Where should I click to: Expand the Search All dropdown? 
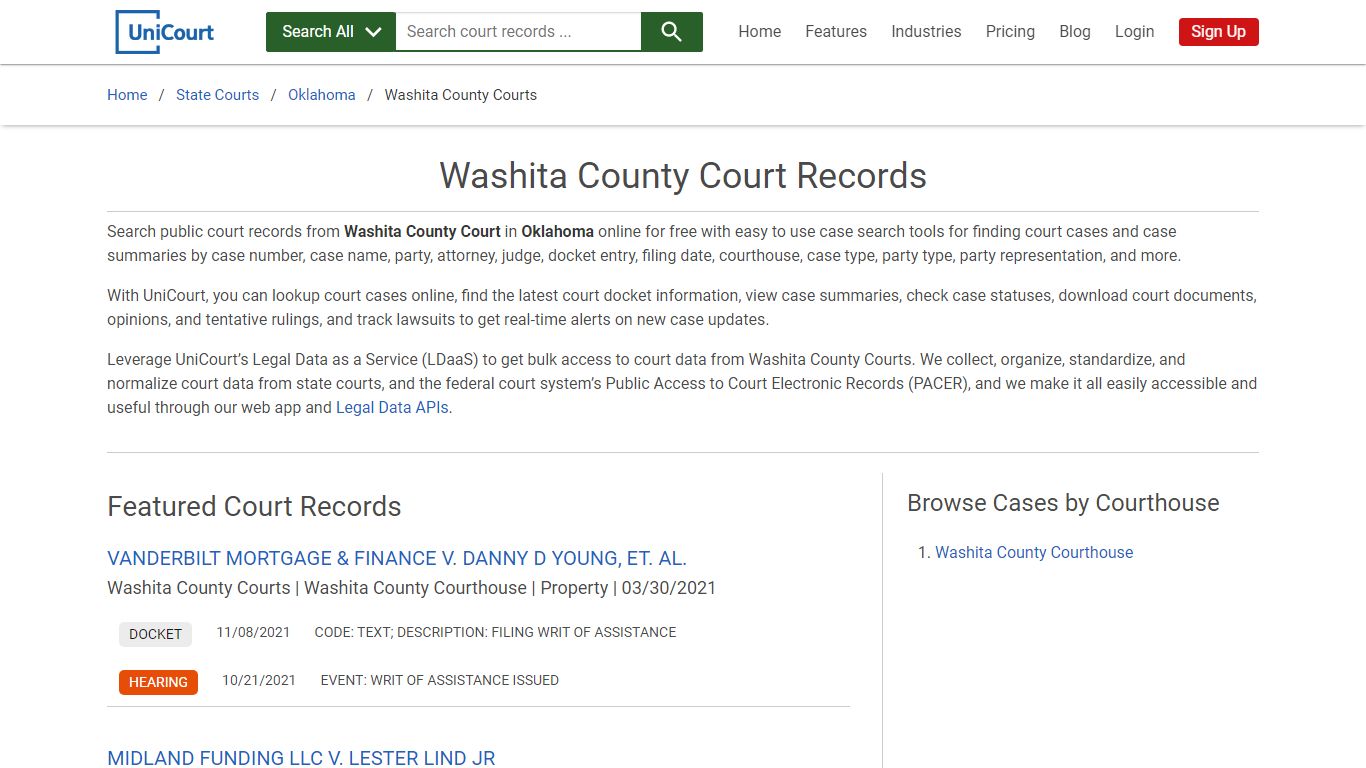click(x=331, y=32)
